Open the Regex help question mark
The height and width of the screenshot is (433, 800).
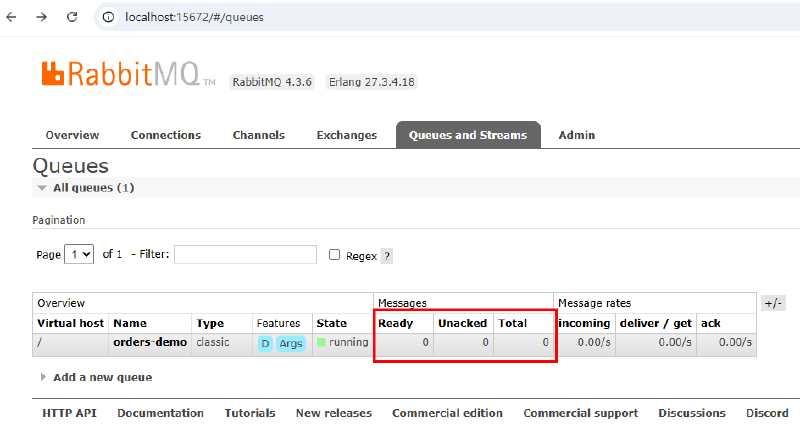pos(387,256)
